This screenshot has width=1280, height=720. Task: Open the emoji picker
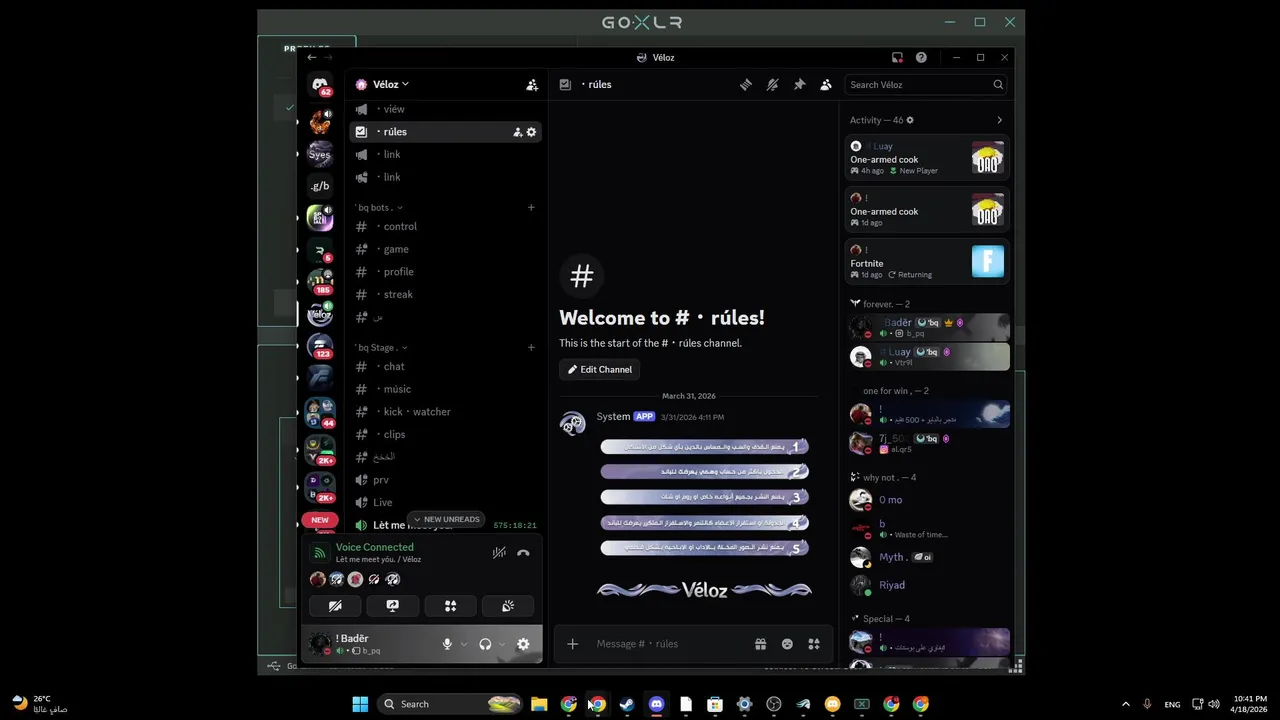pos(787,644)
